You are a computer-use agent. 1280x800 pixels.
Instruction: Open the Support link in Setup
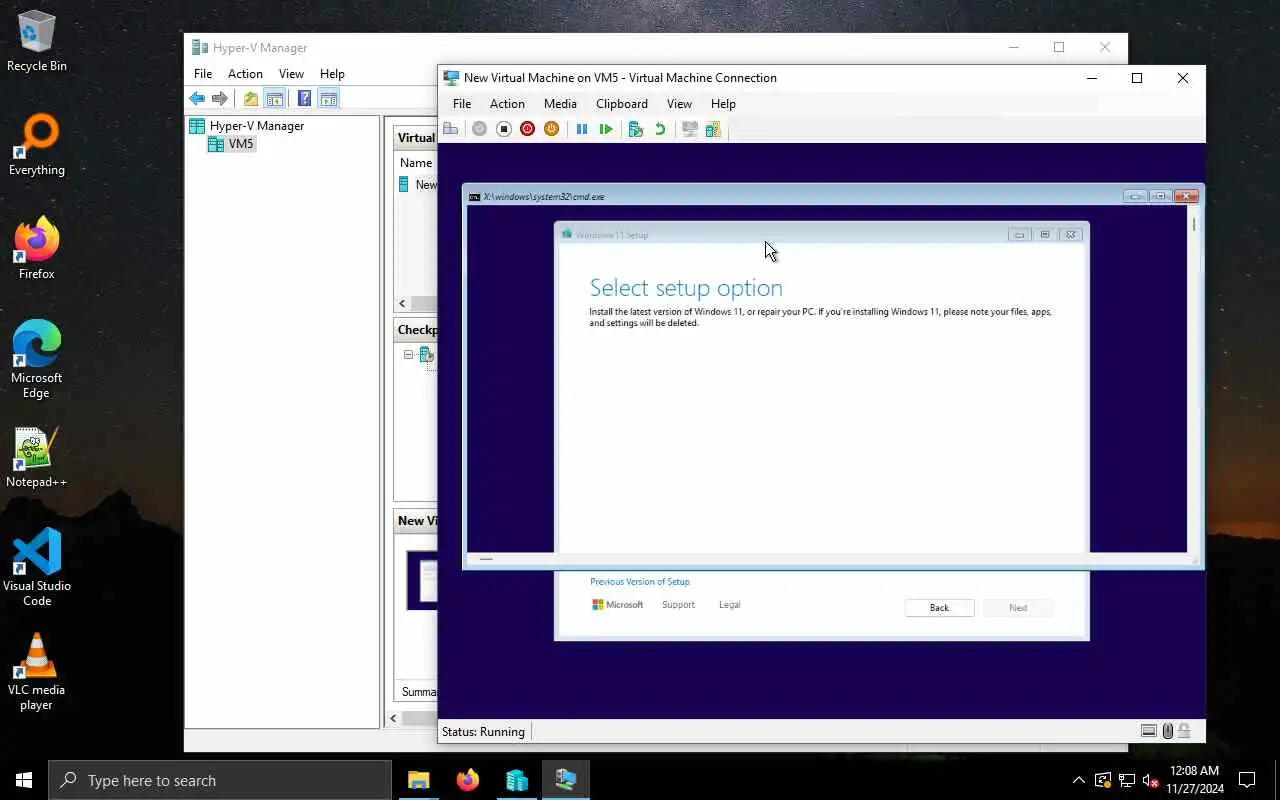(x=678, y=604)
